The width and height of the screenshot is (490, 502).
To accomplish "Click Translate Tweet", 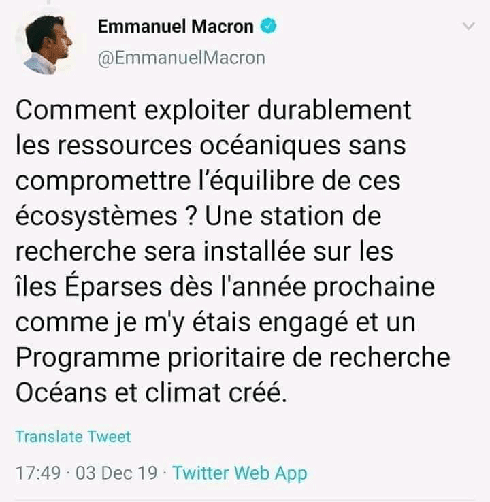I will click(73, 437).
